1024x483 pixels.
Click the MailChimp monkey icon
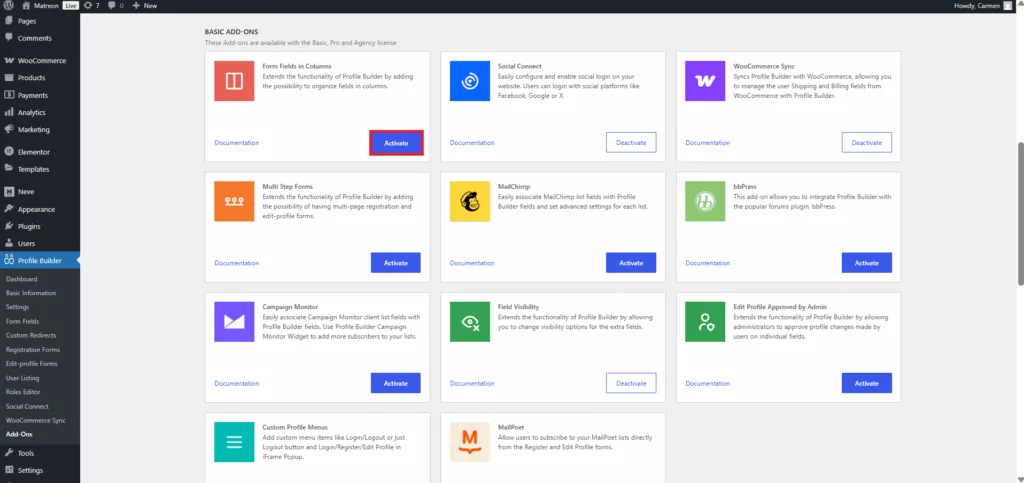pyautogui.click(x=470, y=201)
